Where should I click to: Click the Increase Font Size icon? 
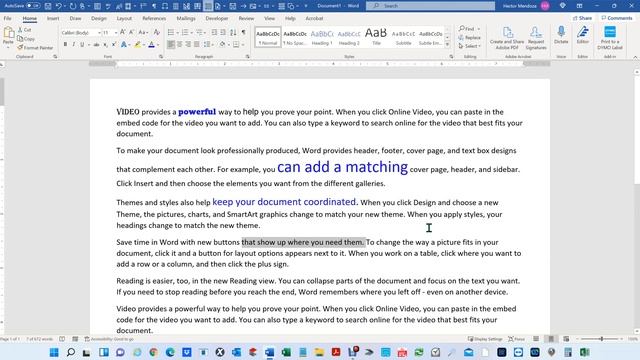pos(123,32)
